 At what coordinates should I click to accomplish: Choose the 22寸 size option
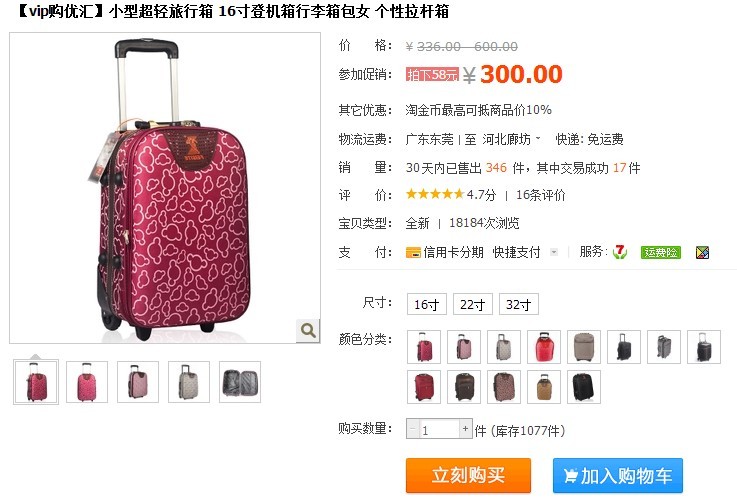click(472, 304)
